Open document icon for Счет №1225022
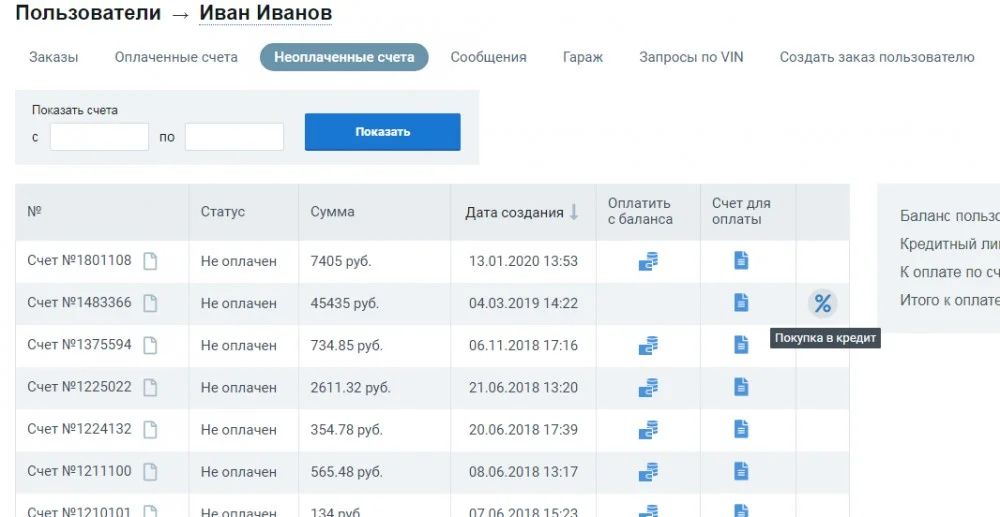The image size is (1000, 517). pos(150,388)
